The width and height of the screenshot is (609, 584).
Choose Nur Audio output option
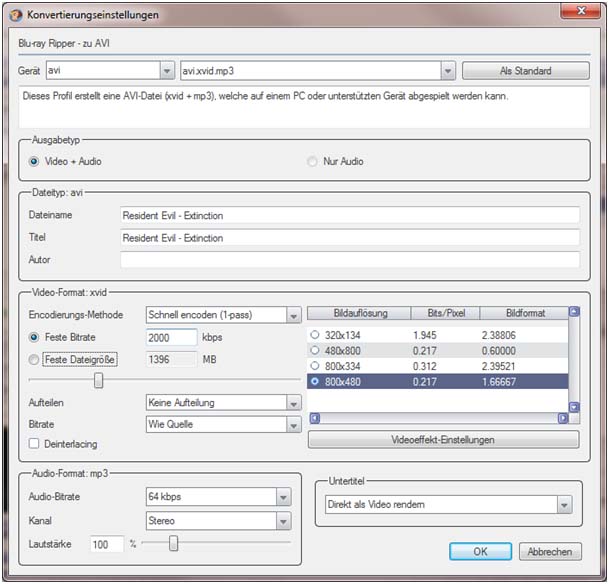click(313, 161)
